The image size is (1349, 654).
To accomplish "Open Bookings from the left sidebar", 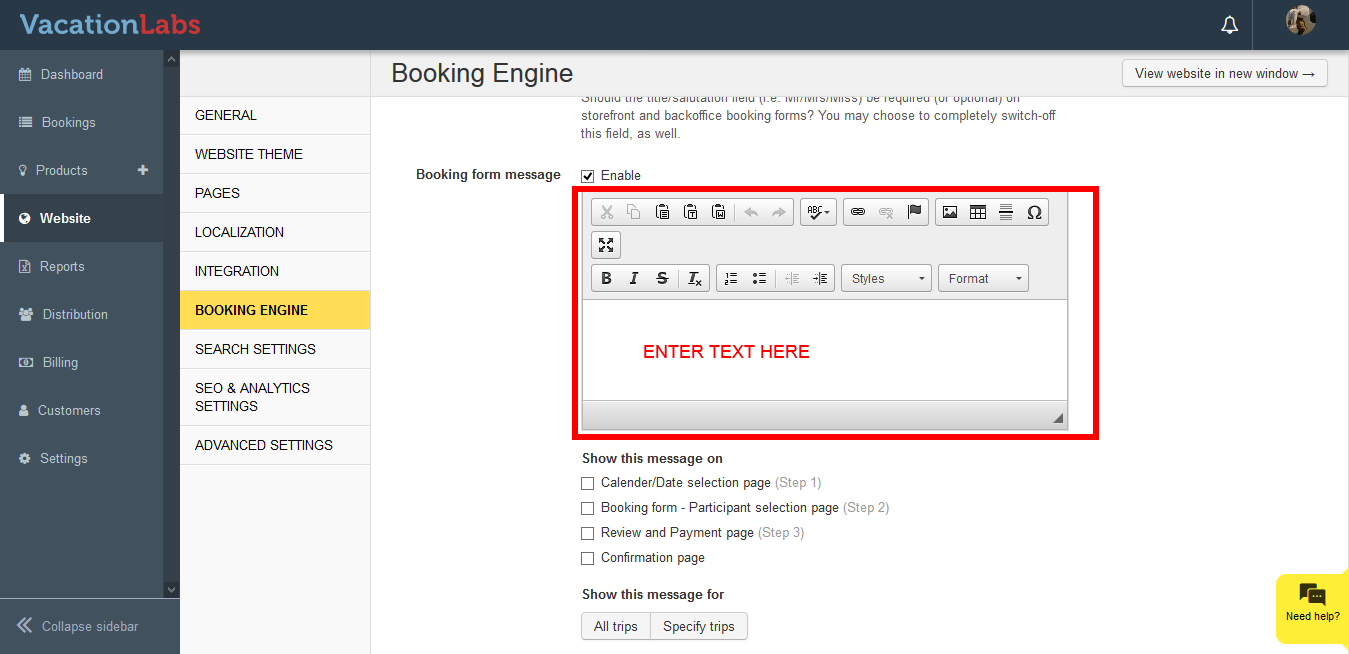I will pyautogui.click(x=68, y=122).
